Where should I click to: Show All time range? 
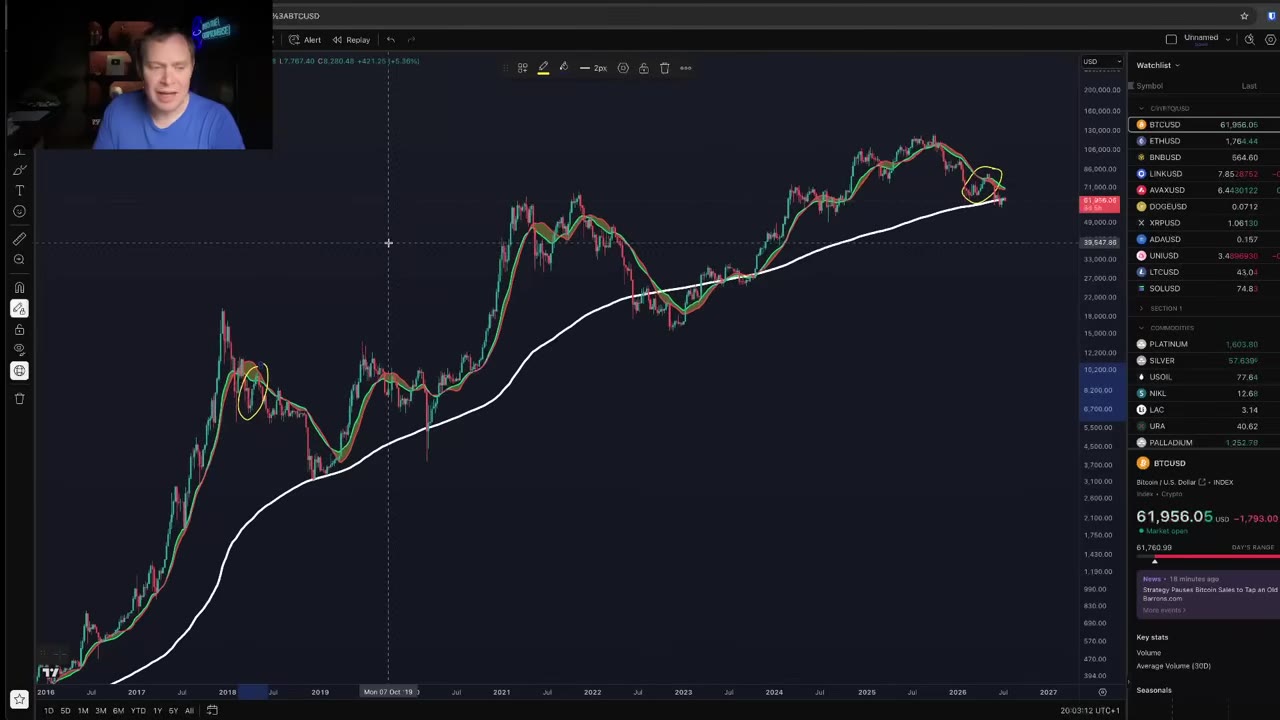tap(189, 710)
